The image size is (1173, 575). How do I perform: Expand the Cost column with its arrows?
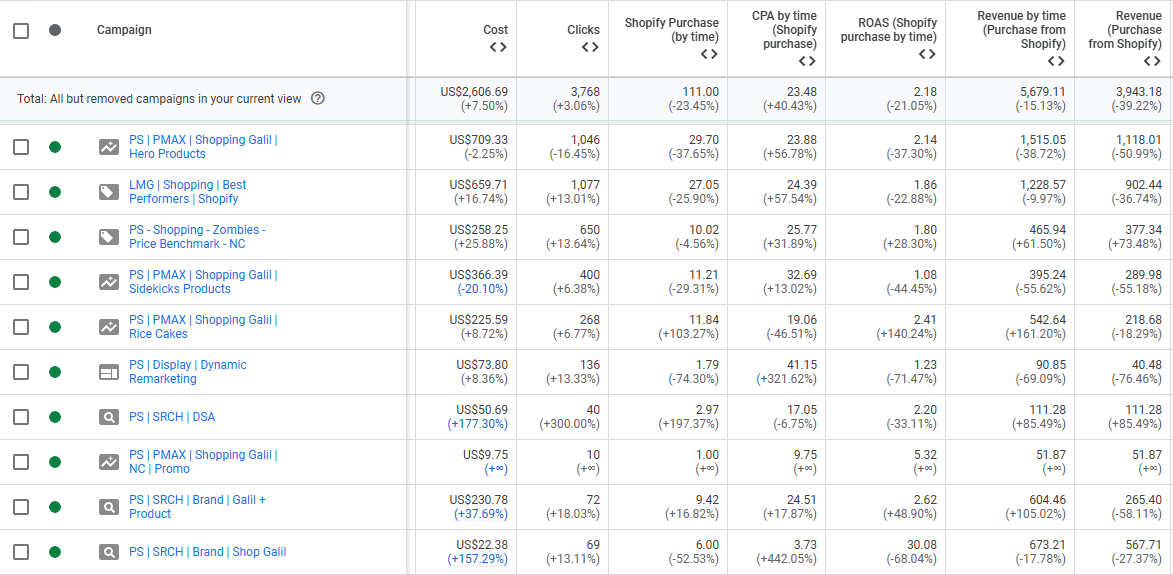click(498, 47)
